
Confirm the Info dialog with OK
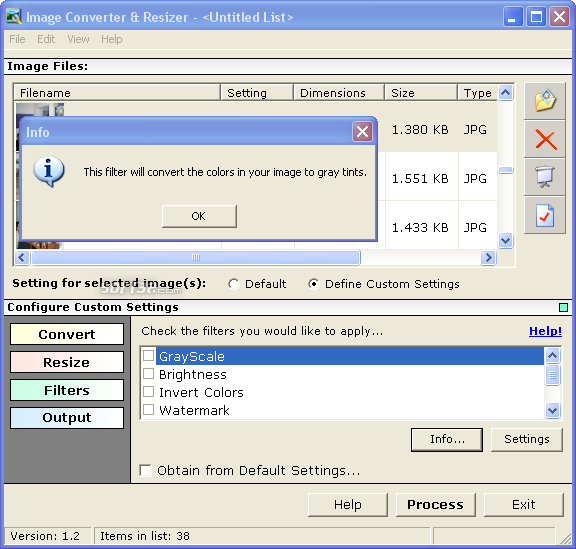pyautogui.click(x=199, y=216)
